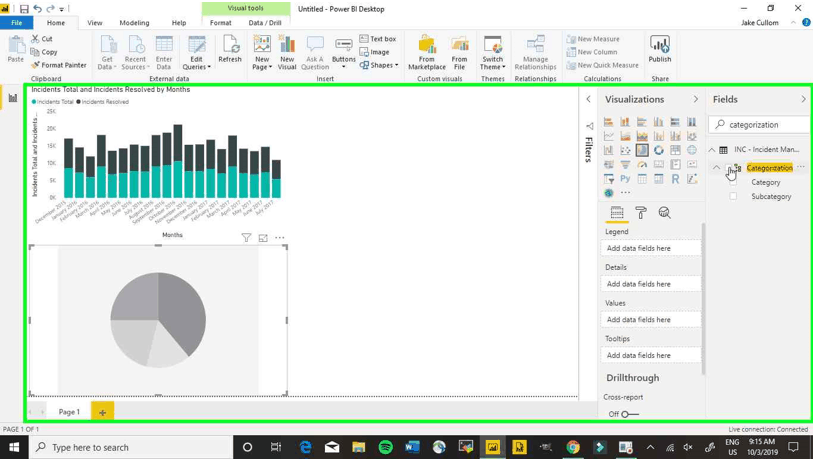Screen dimensions: 815x460
Task: Open the Fields well tab icon
Action: click(617, 213)
